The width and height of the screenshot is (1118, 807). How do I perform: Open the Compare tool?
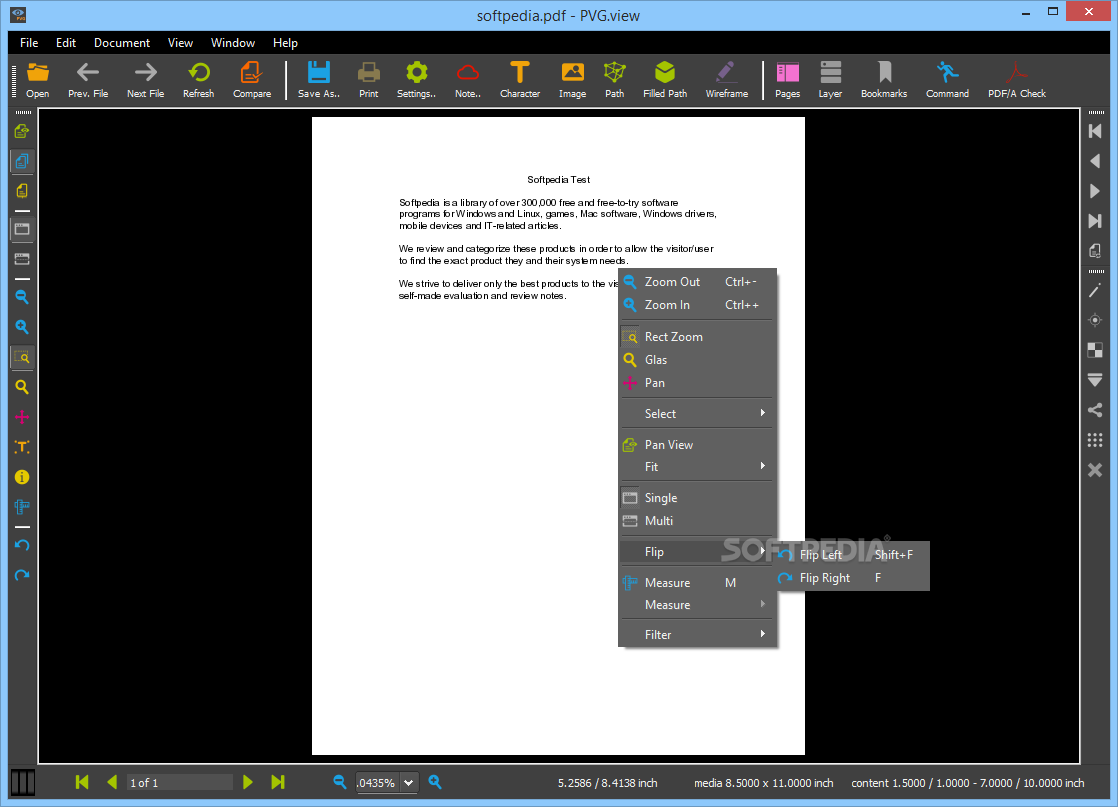point(252,80)
